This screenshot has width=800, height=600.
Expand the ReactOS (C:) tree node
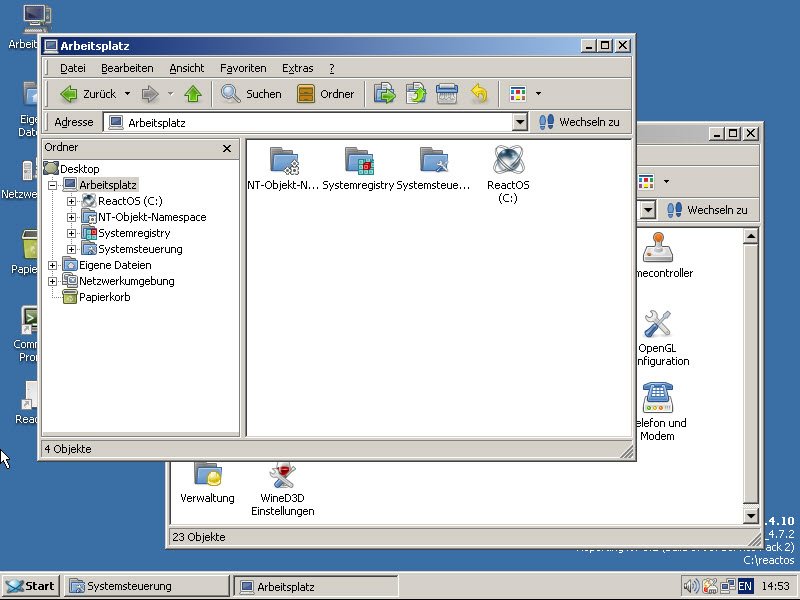pos(72,201)
